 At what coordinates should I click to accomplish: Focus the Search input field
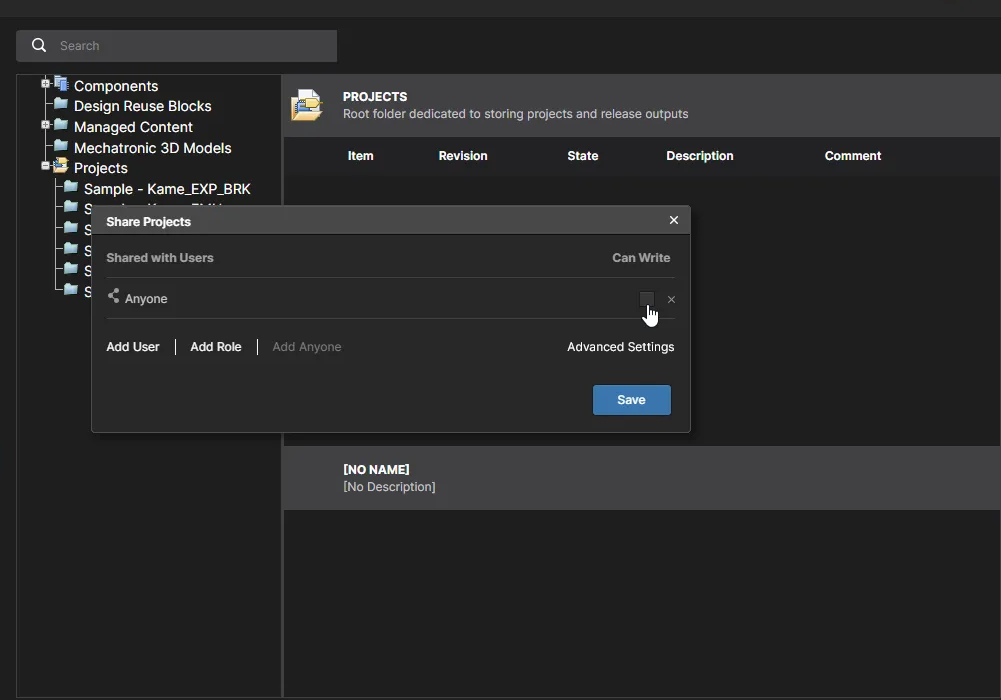[190, 46]
